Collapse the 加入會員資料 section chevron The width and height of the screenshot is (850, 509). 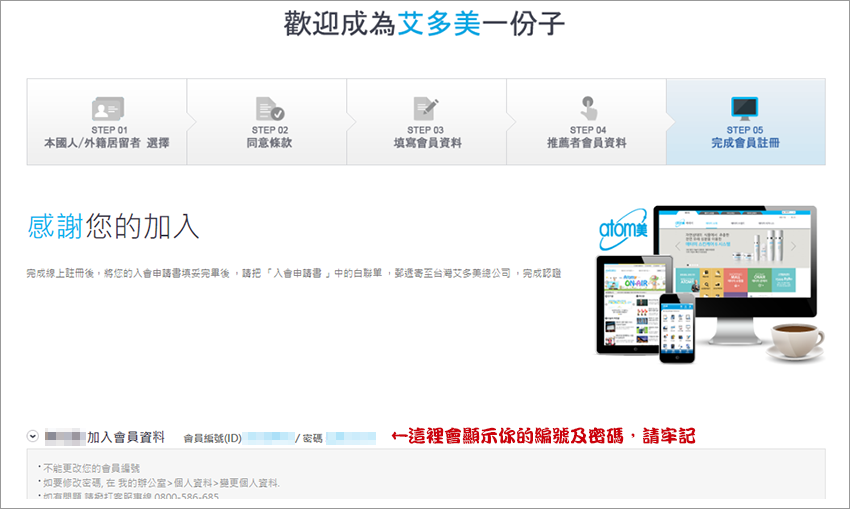[33, 436]
